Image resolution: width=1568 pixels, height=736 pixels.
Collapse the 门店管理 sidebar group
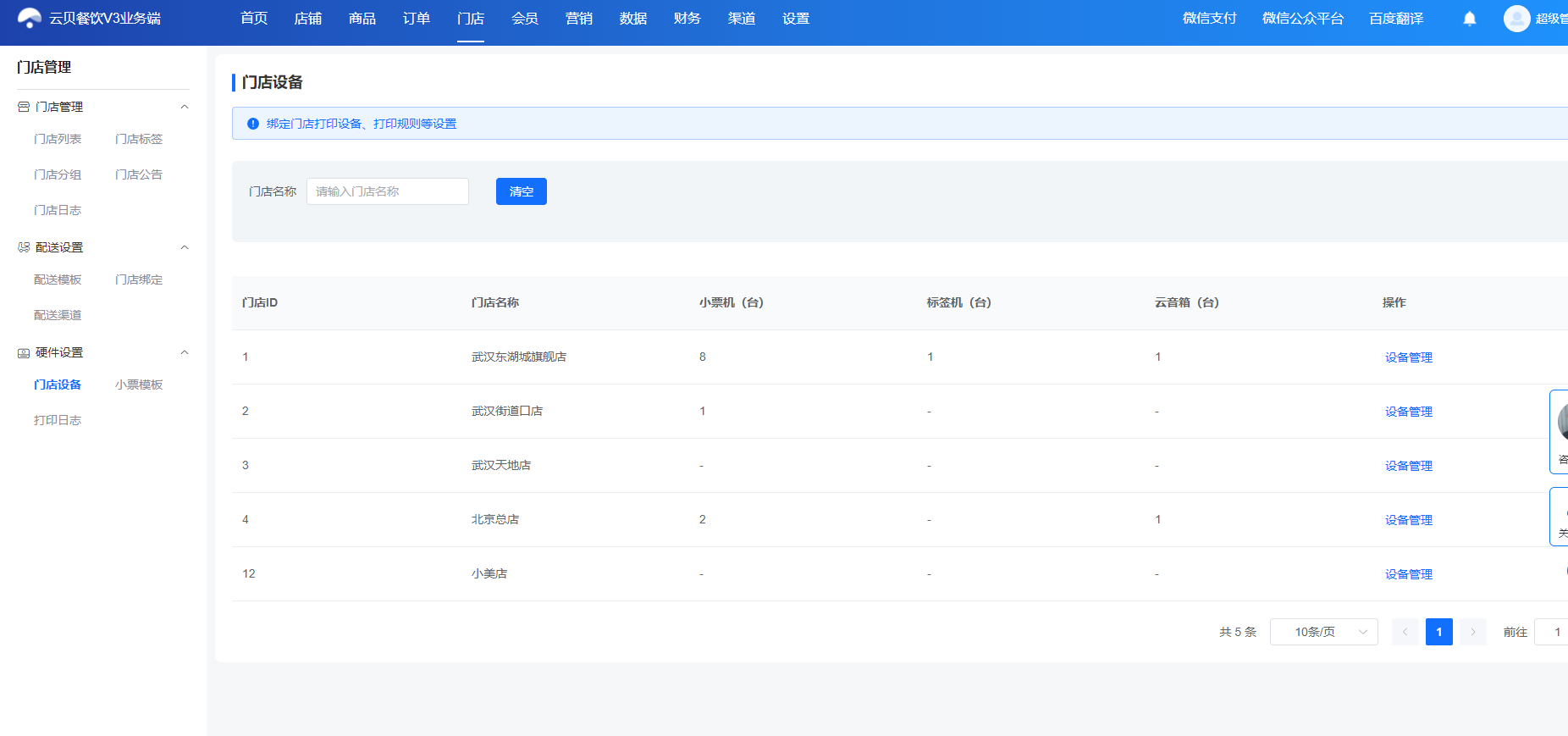[x=185, y=107]
